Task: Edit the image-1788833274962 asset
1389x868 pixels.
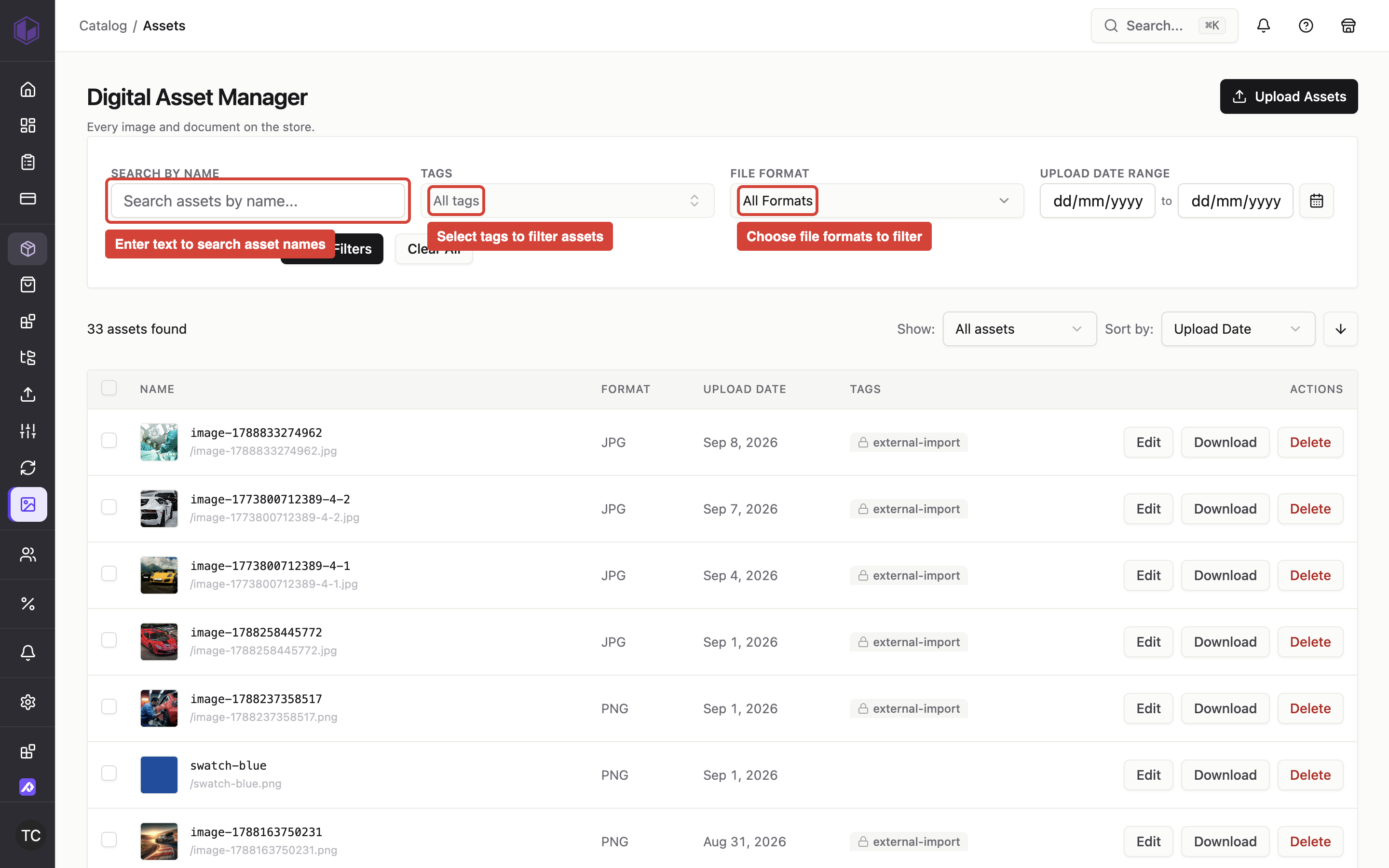Action: pos(1148,442)
